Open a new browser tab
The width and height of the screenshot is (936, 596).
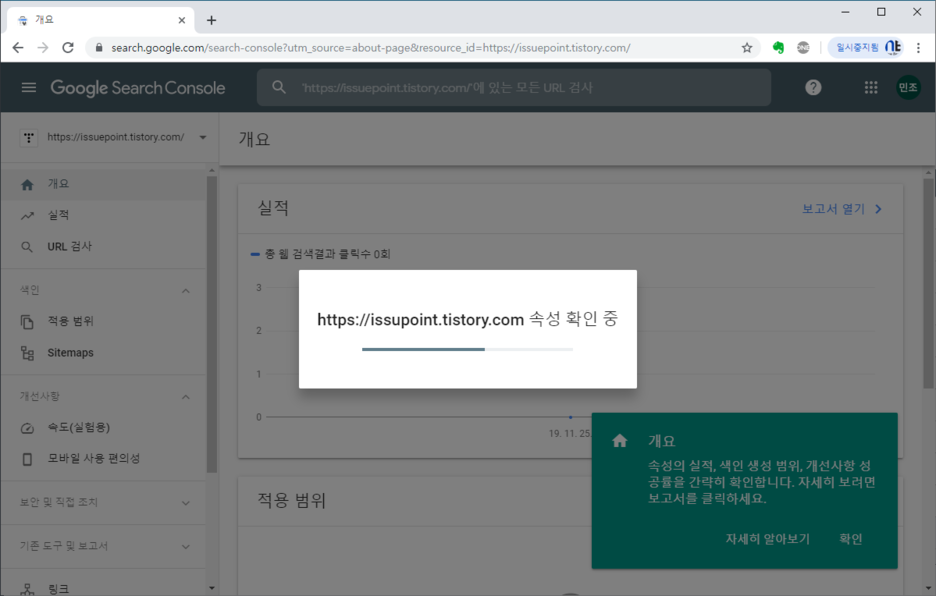[211, 20]
